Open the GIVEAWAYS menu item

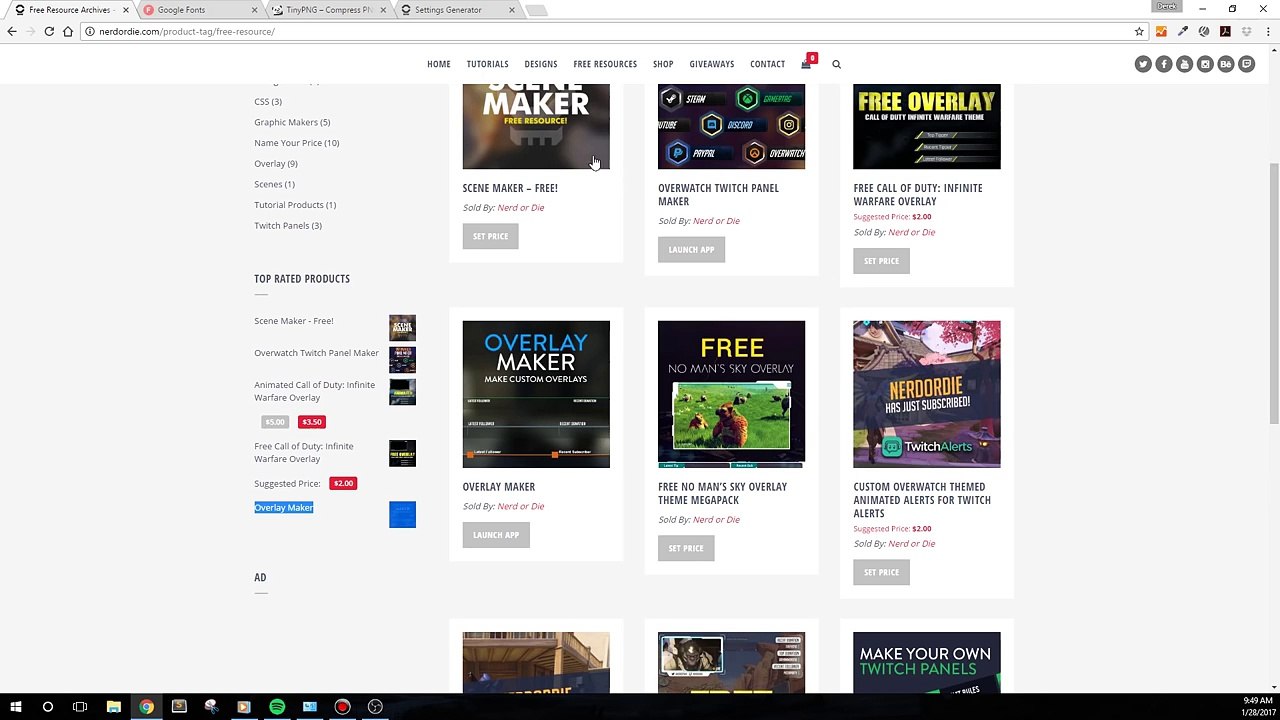coord(712,64)
